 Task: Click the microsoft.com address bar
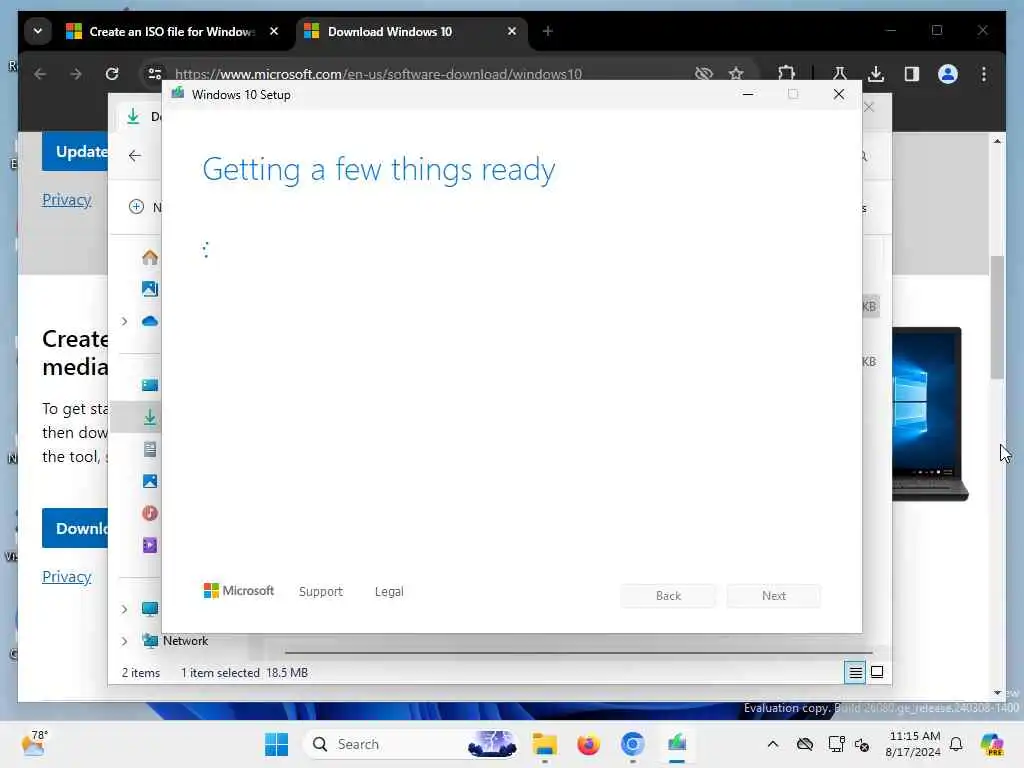tap(378, 74)
